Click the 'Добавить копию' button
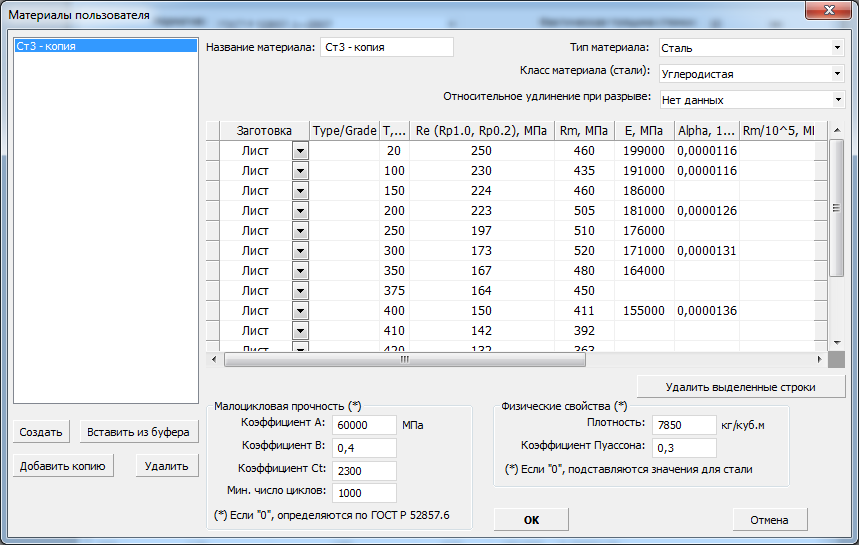This screenshot has width=859, height=545. [x=62, y=466]
